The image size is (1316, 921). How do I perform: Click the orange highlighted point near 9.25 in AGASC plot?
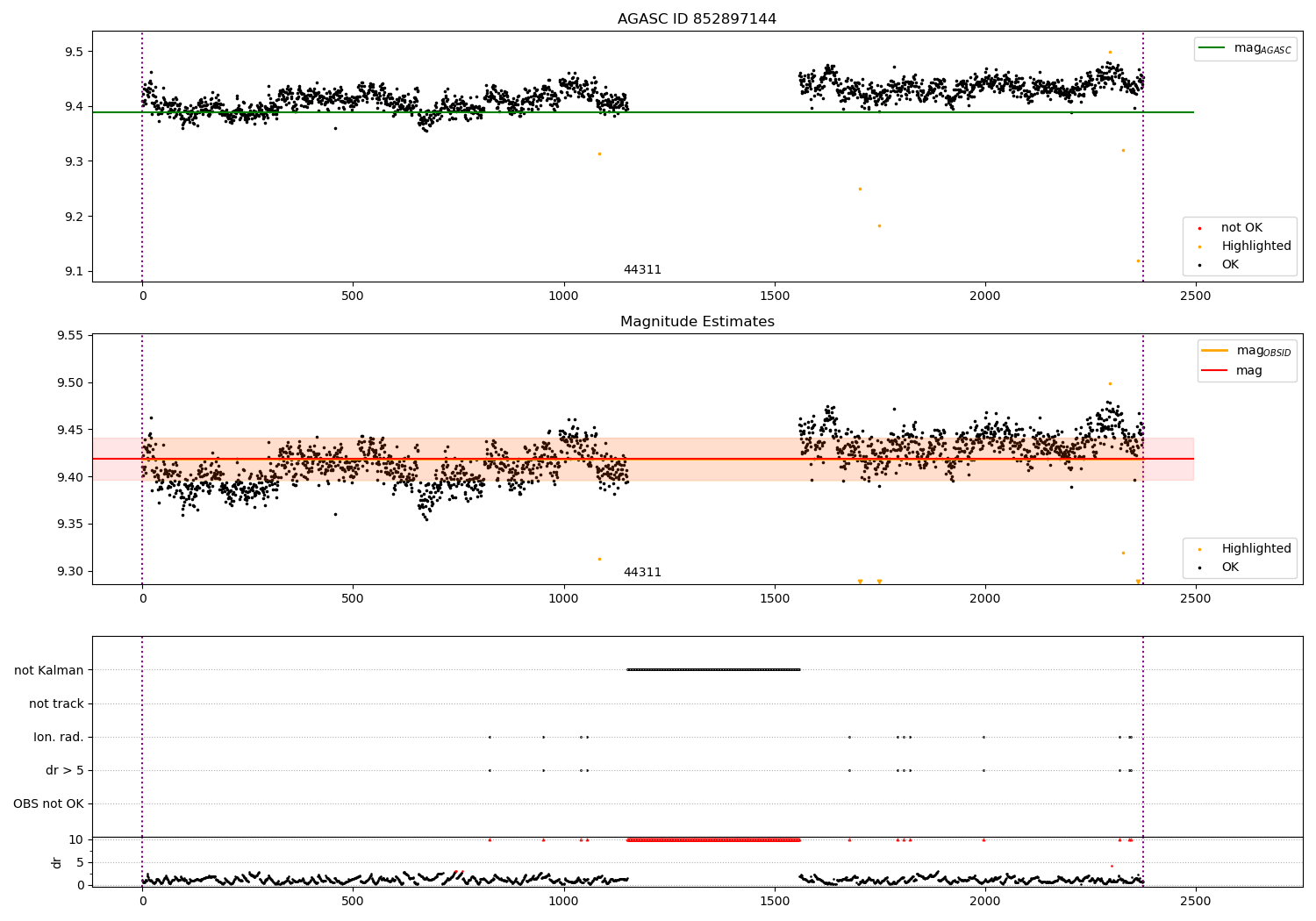tap(860, 189)
